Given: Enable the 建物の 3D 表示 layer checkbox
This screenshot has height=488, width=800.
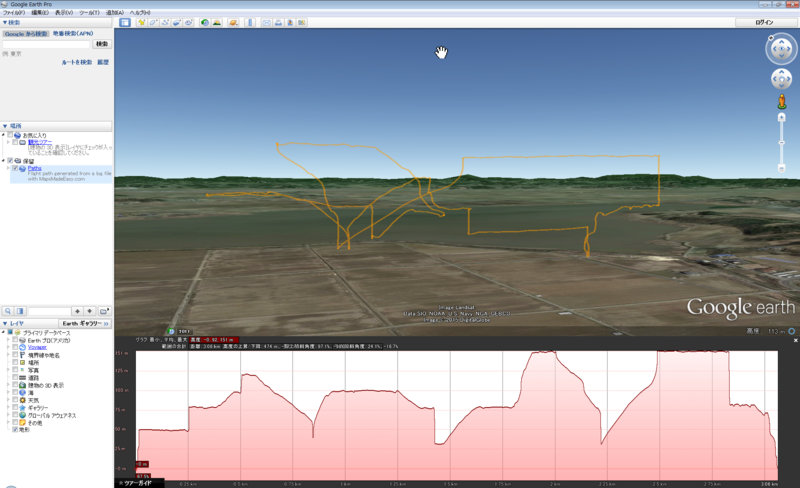Looking at the screenshot, I should point(15,385).
